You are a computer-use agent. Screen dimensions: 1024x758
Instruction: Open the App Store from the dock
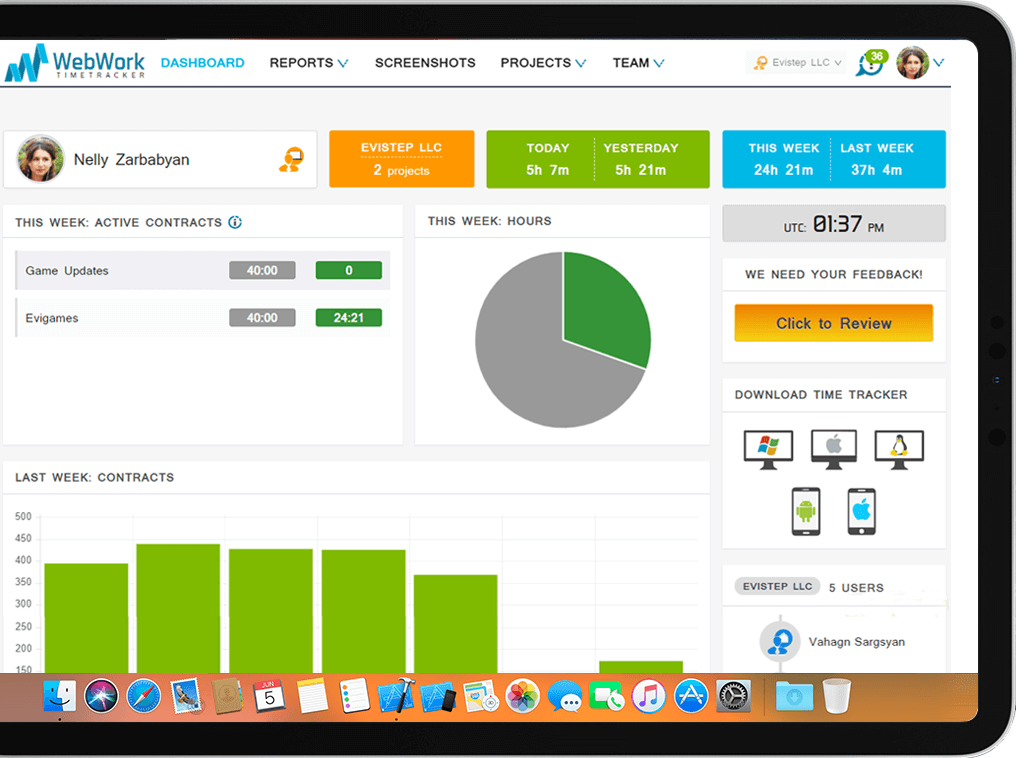click(691, 696)
